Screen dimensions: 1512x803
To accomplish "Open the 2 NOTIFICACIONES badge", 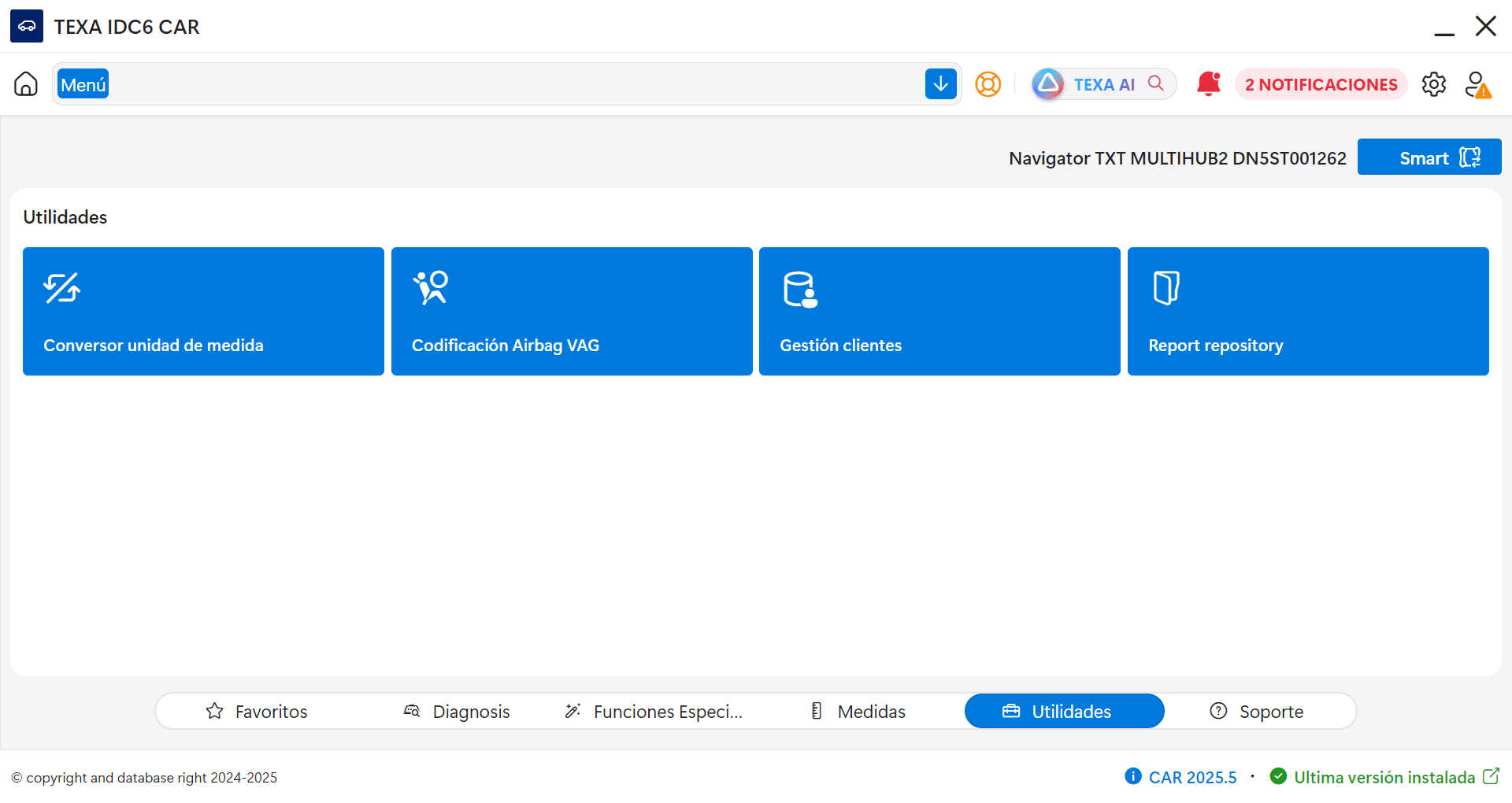I will pos(1321,84).
